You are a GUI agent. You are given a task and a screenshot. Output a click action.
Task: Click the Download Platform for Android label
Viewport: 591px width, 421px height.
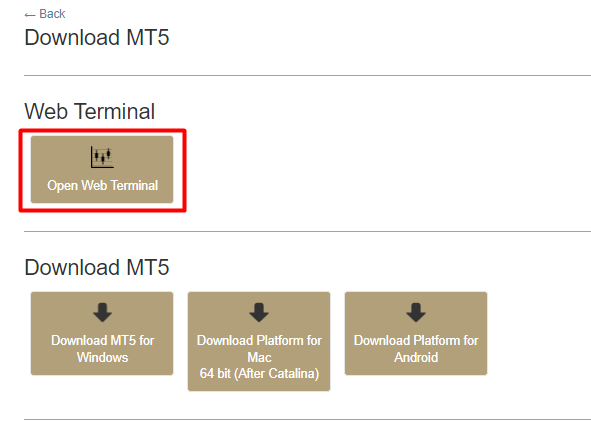point(416,349)
